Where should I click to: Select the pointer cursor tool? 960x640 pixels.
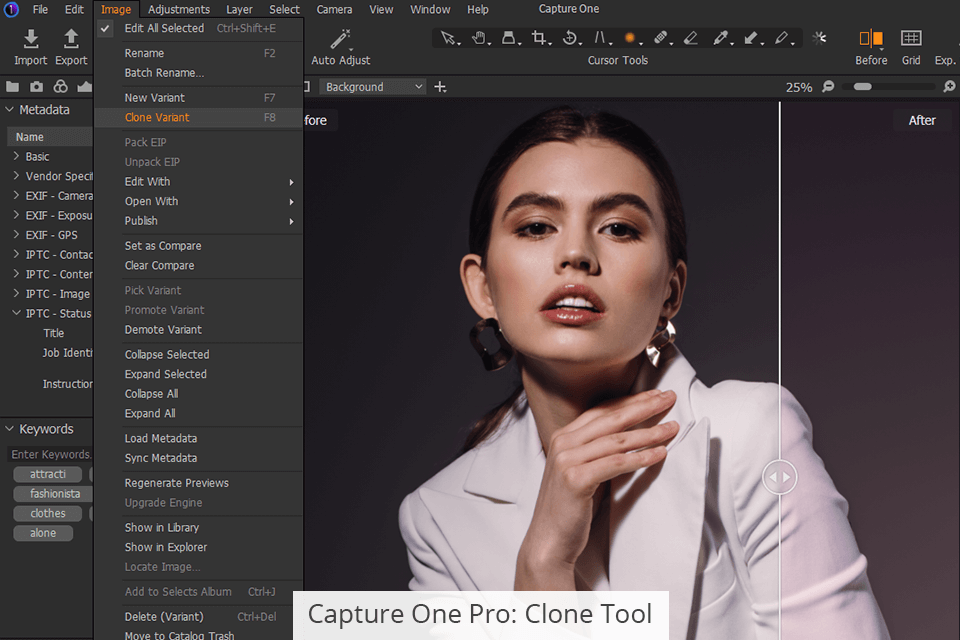[x=449, y=39]
